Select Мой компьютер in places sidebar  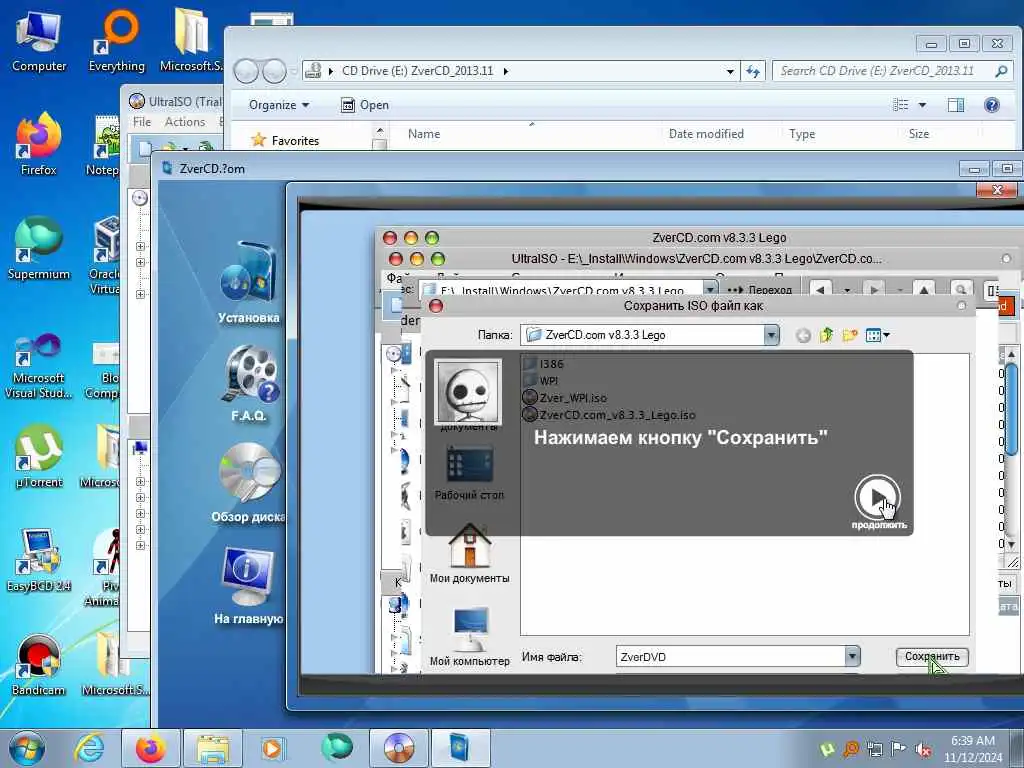click(x=469, y=637)
